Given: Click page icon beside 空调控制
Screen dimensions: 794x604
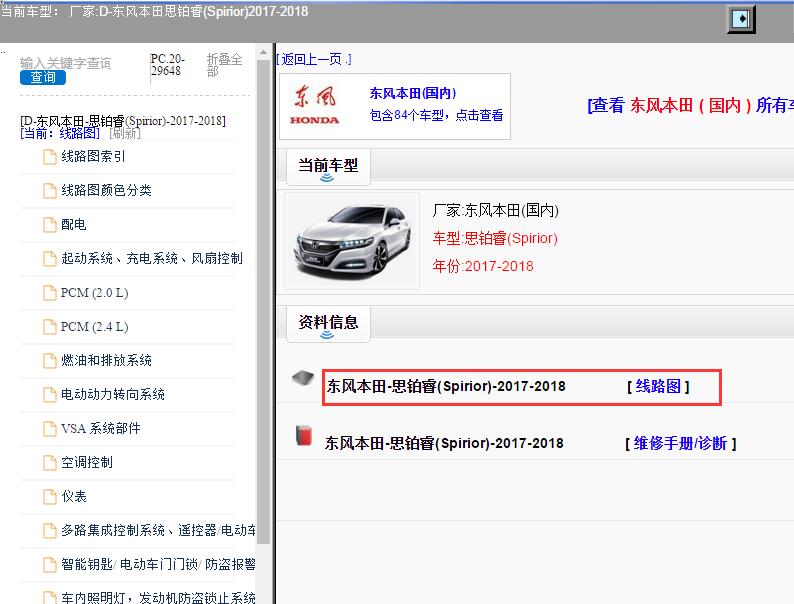Looking at the screenshot, I should [50, 463].
